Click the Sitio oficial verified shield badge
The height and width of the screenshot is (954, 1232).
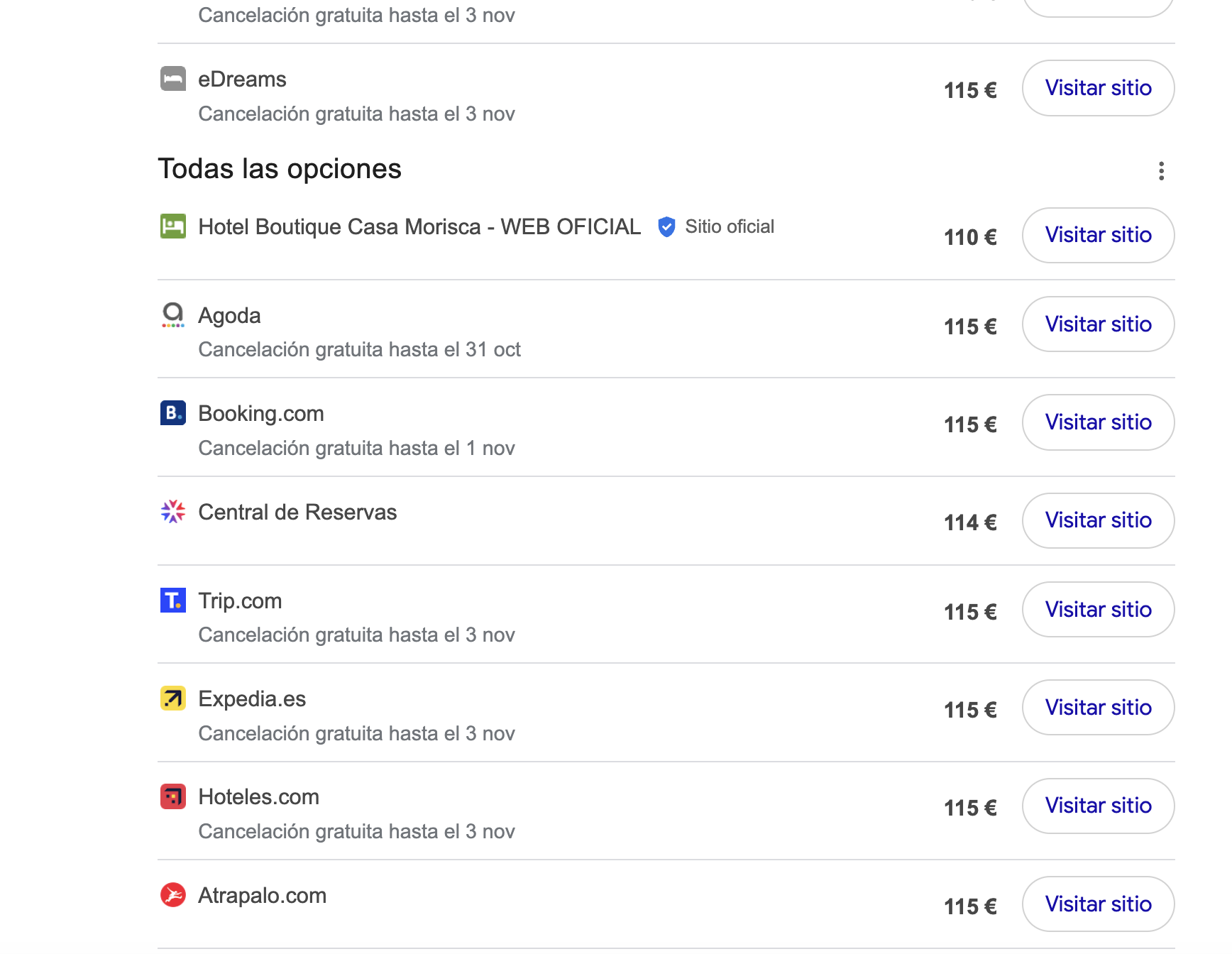point(666,227)
